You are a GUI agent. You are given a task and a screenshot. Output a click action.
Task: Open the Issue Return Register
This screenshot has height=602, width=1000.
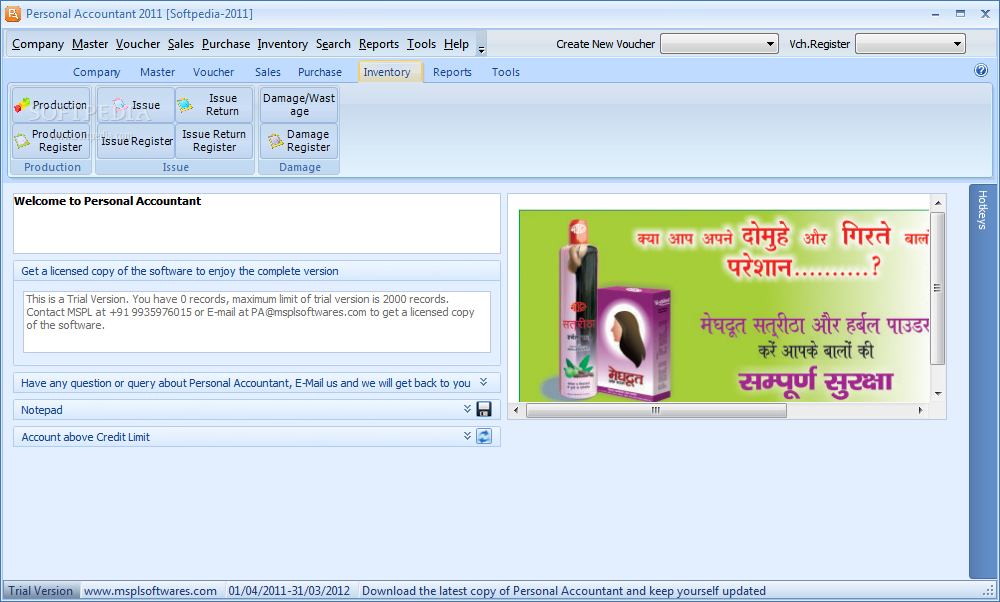214,141
